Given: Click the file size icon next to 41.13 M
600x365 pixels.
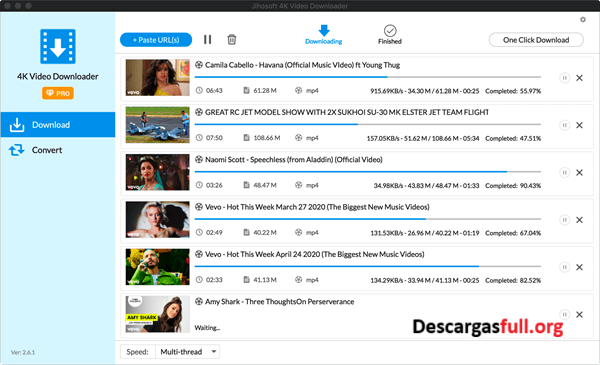Looking at the screenshot, I should 246,280.
